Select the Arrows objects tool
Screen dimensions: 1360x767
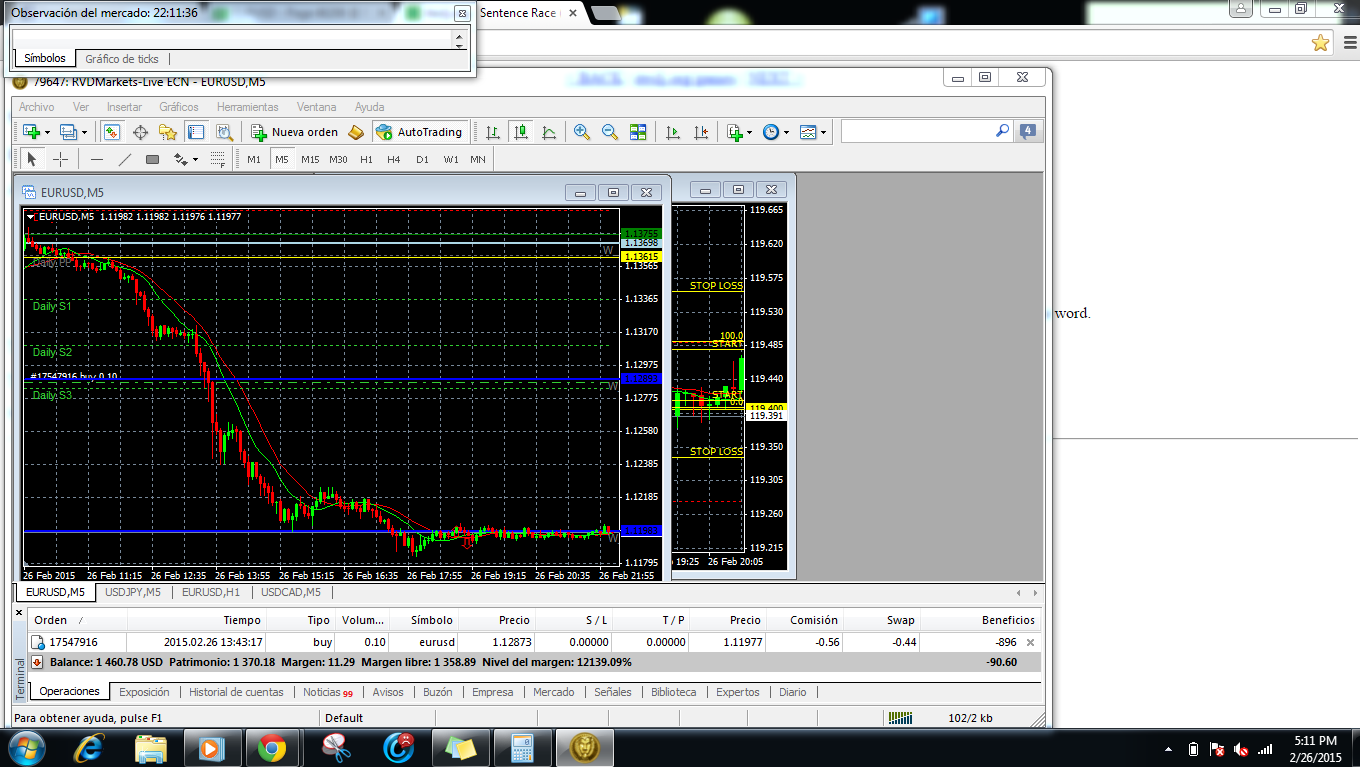(x=180, y=159)
